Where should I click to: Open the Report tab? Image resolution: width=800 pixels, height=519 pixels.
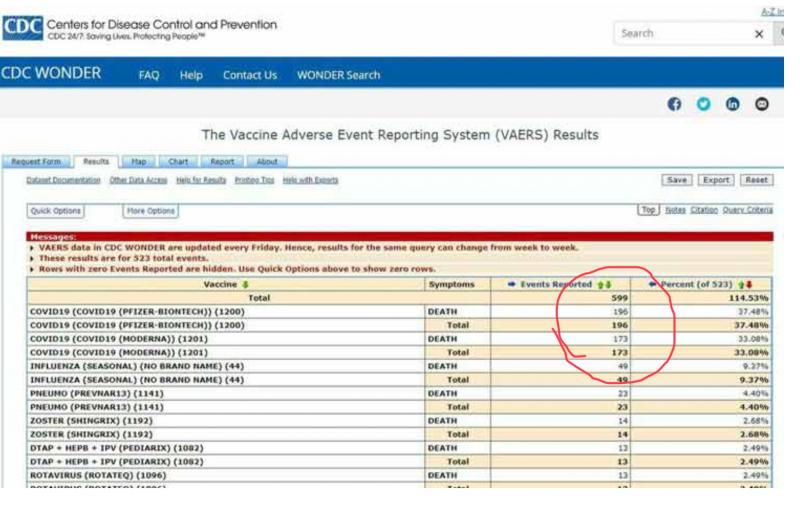click(x=222, y=162)
